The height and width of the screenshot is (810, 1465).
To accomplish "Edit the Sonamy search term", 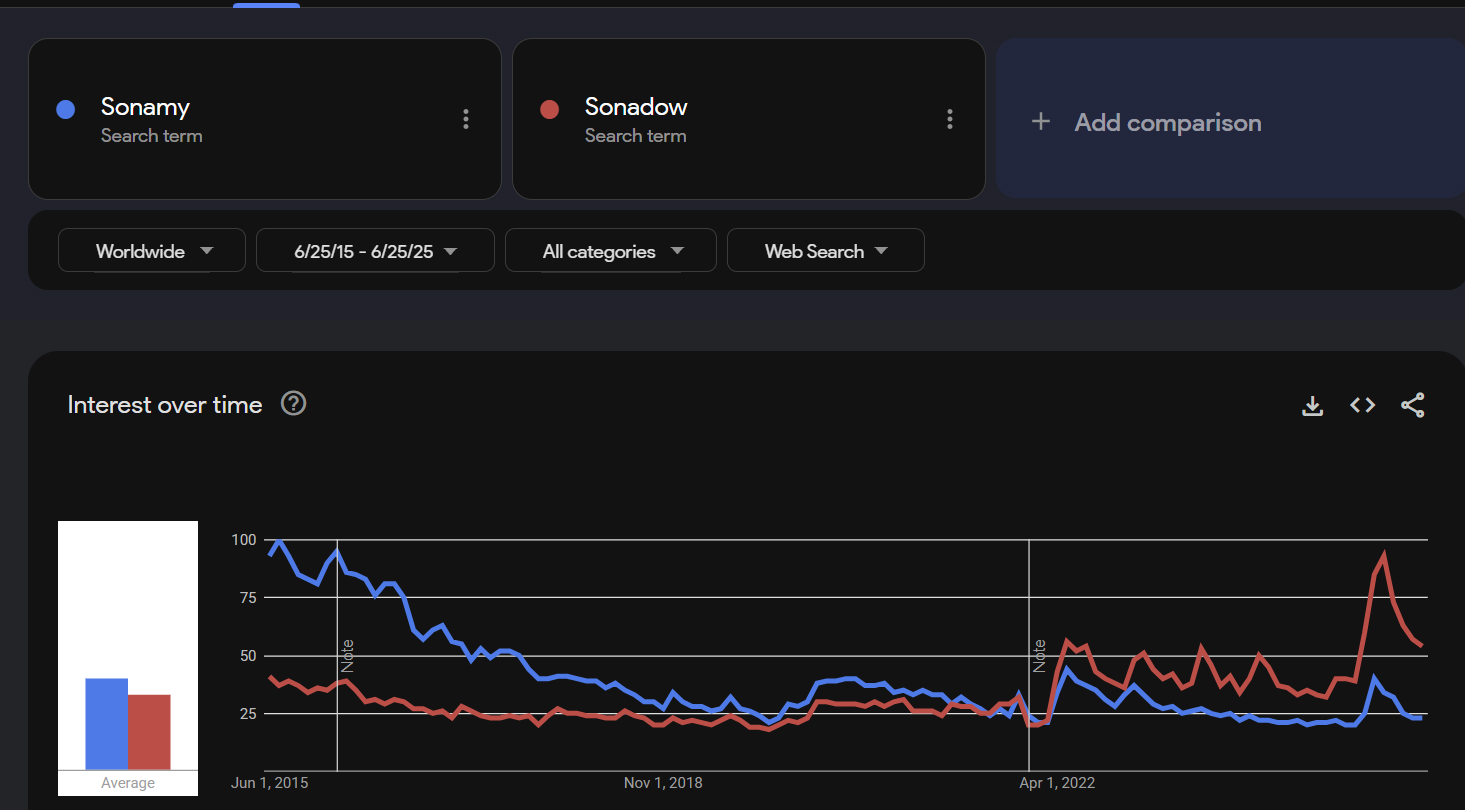I will 145,107.
